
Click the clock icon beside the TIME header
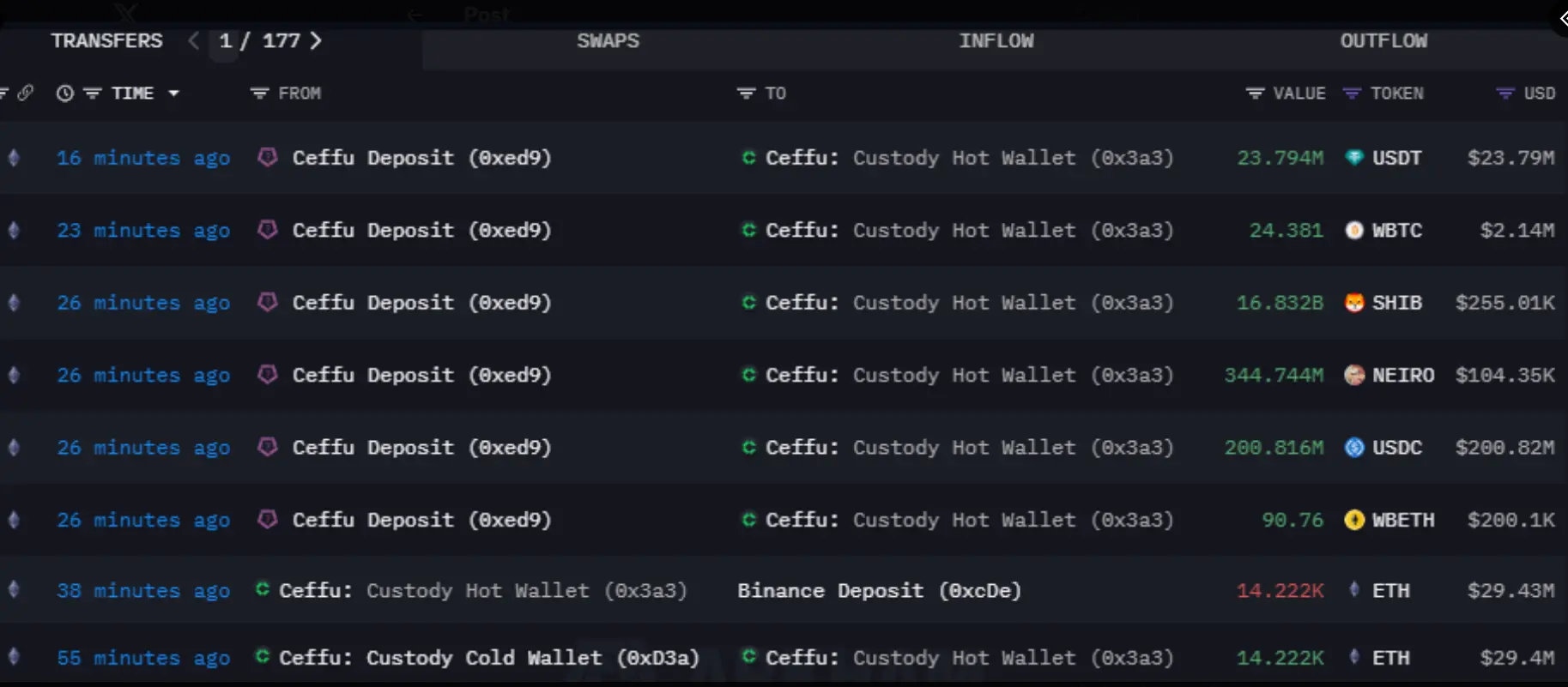pyautogui.click(x=64, y=93)
